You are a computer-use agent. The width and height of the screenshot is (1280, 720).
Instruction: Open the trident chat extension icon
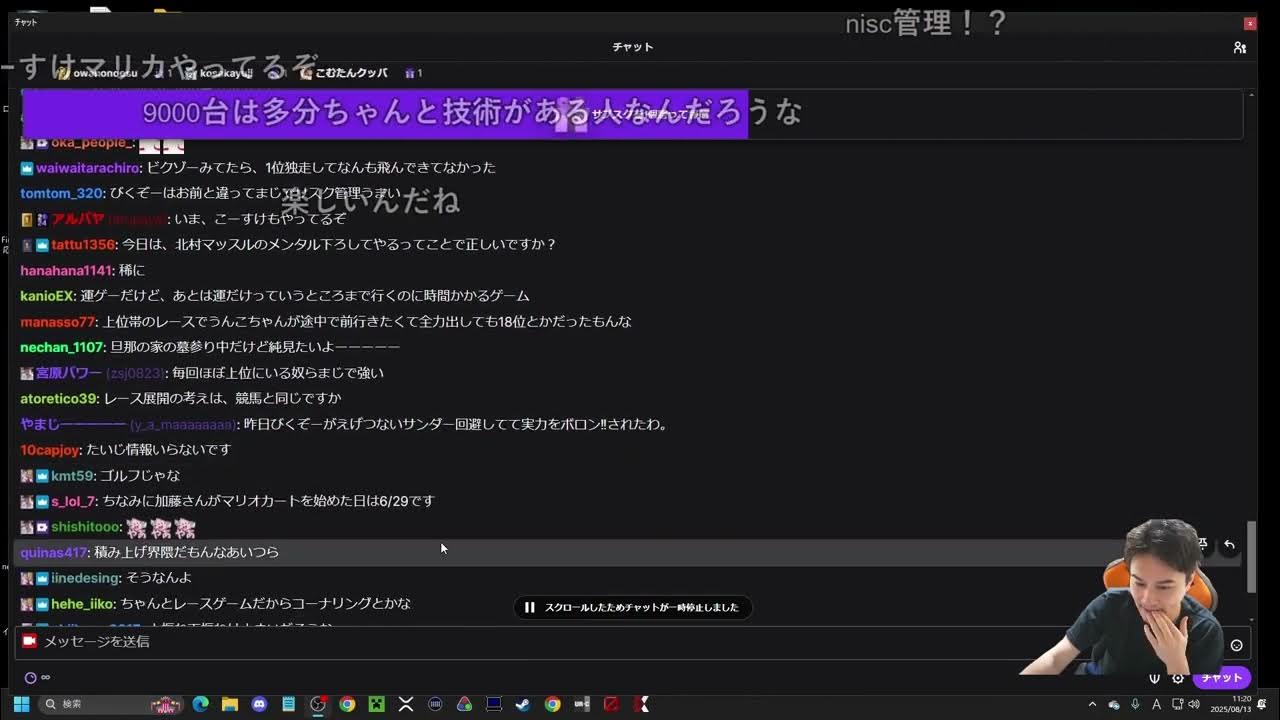[x=1154, y=678]
